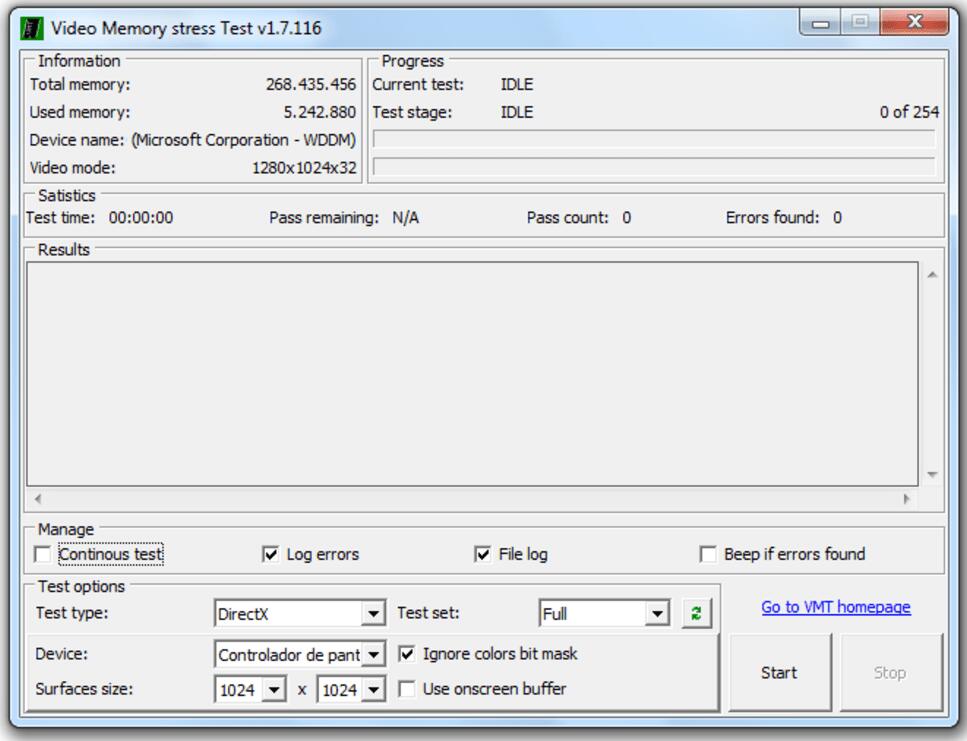
Task: Toggle the File log checkbox
Action: (483, 554)
